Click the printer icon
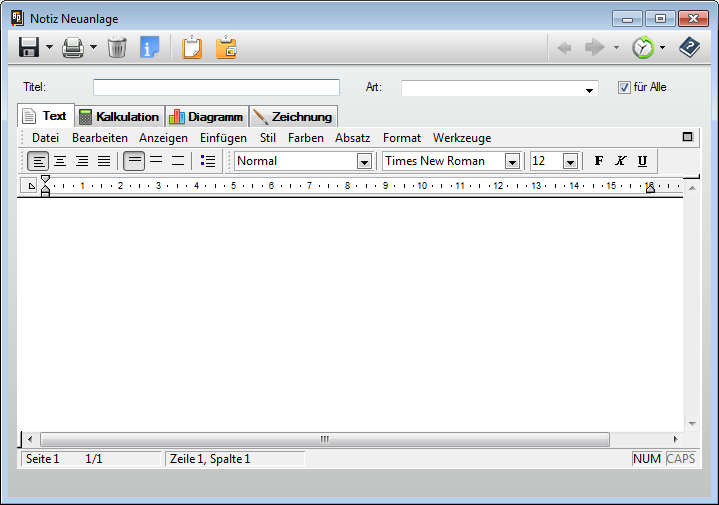 (x=73, y=47)
